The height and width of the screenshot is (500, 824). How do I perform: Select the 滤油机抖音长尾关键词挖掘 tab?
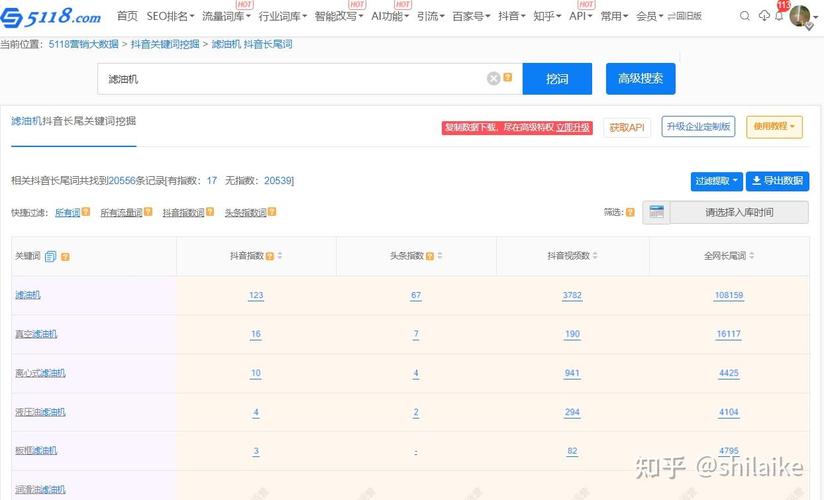click(x=74, y=121)
